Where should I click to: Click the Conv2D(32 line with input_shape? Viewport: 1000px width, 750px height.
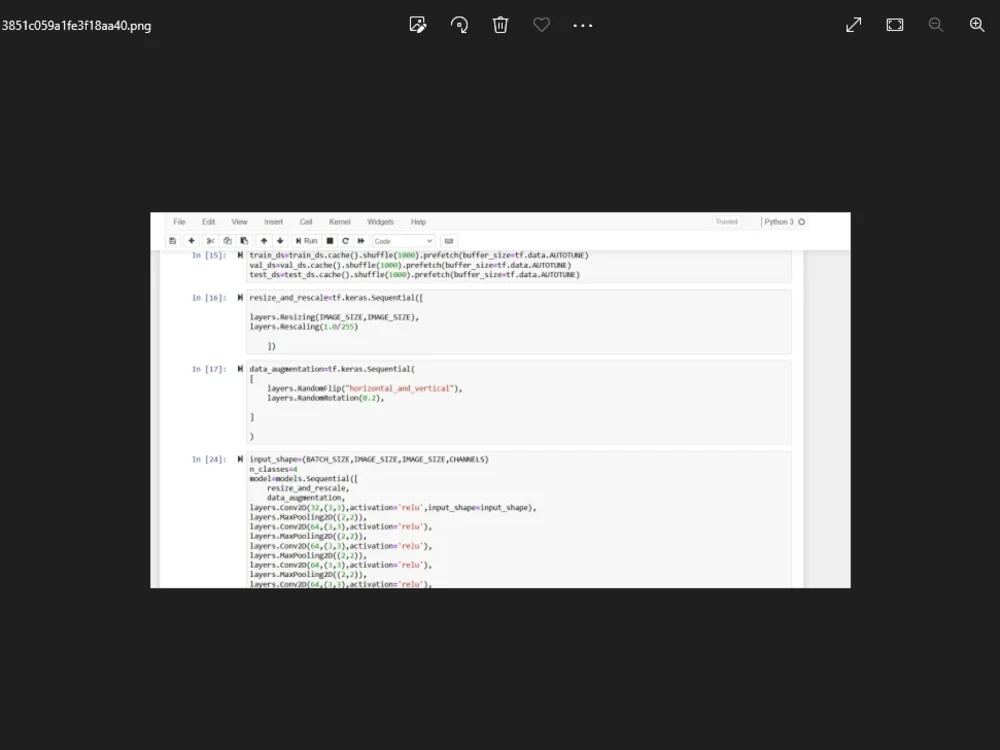coord(393,508)
